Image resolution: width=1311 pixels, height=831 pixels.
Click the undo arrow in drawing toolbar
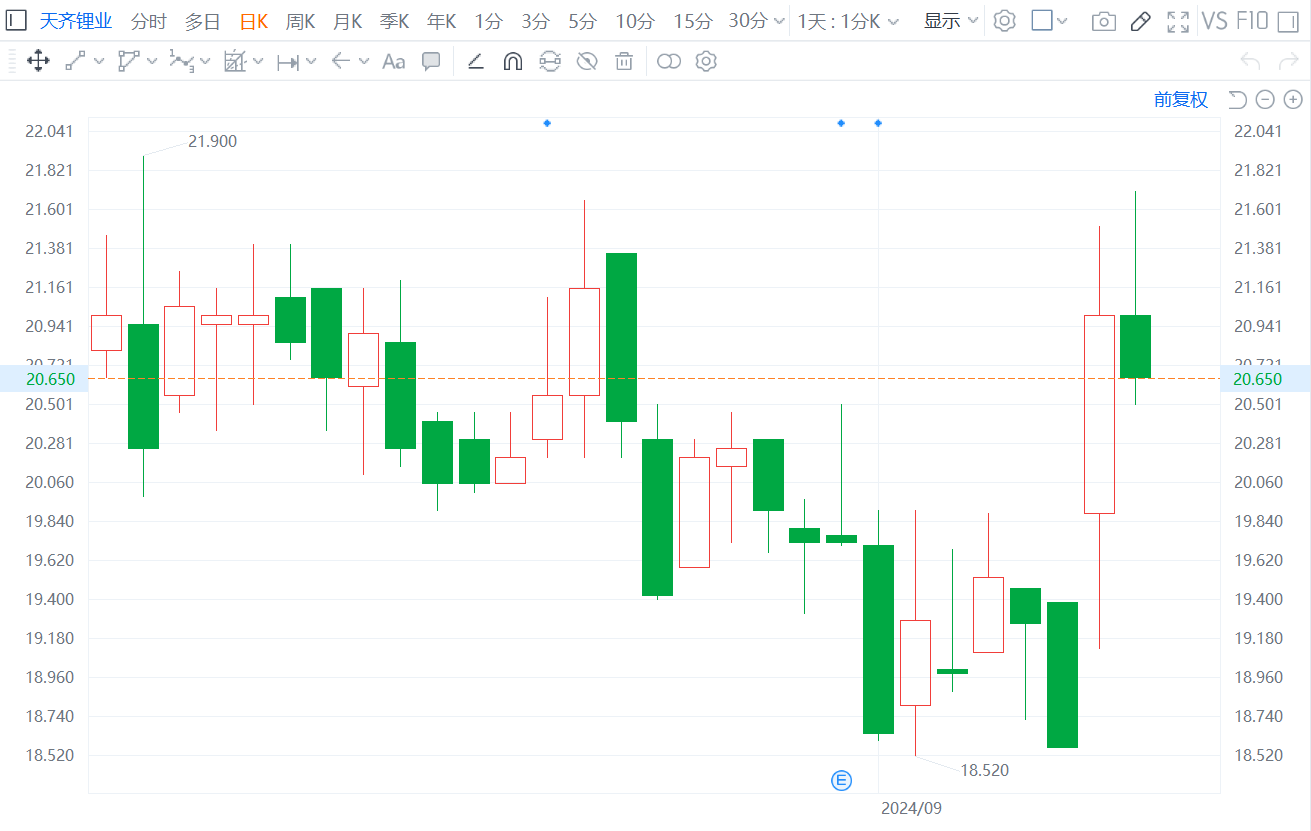coord(1250,62)
